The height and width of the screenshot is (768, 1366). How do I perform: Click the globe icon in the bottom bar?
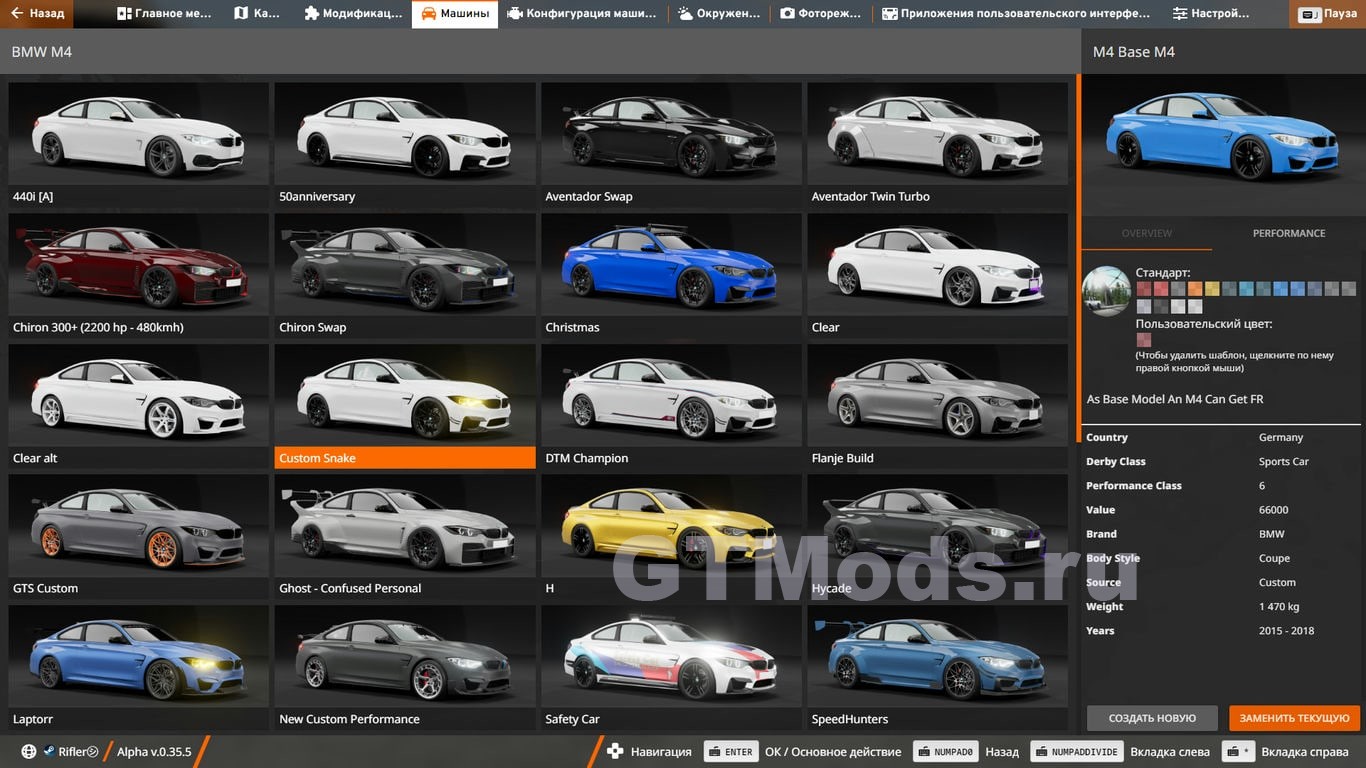coord(28,752)
